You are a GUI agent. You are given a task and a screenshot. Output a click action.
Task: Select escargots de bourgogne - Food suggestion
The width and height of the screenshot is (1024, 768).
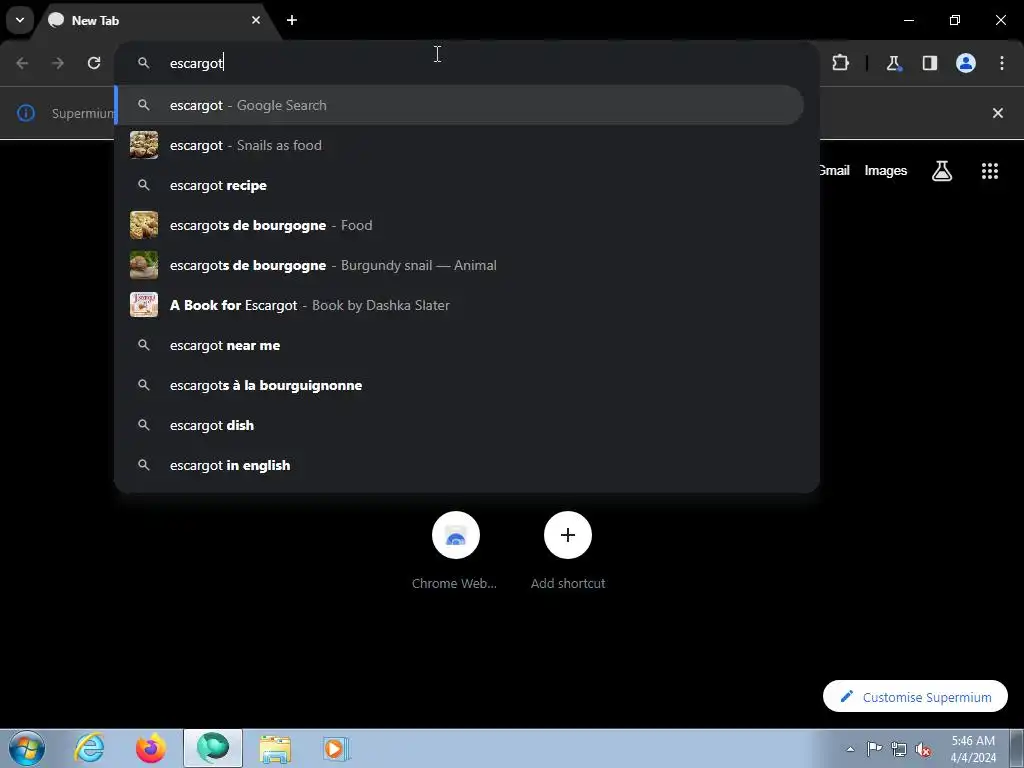tap(460, 225)
